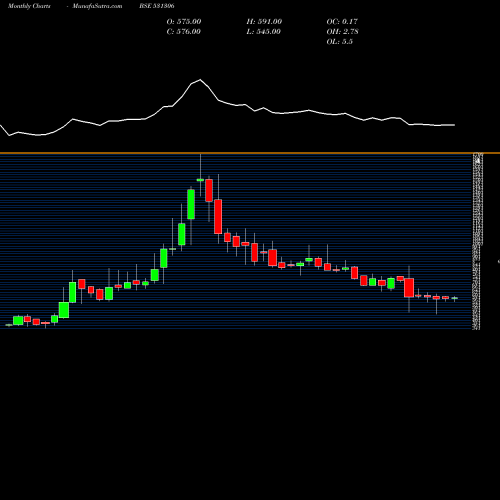
Task: Select the close value 'C: 576.00'
Action: [x=184, y=31]
